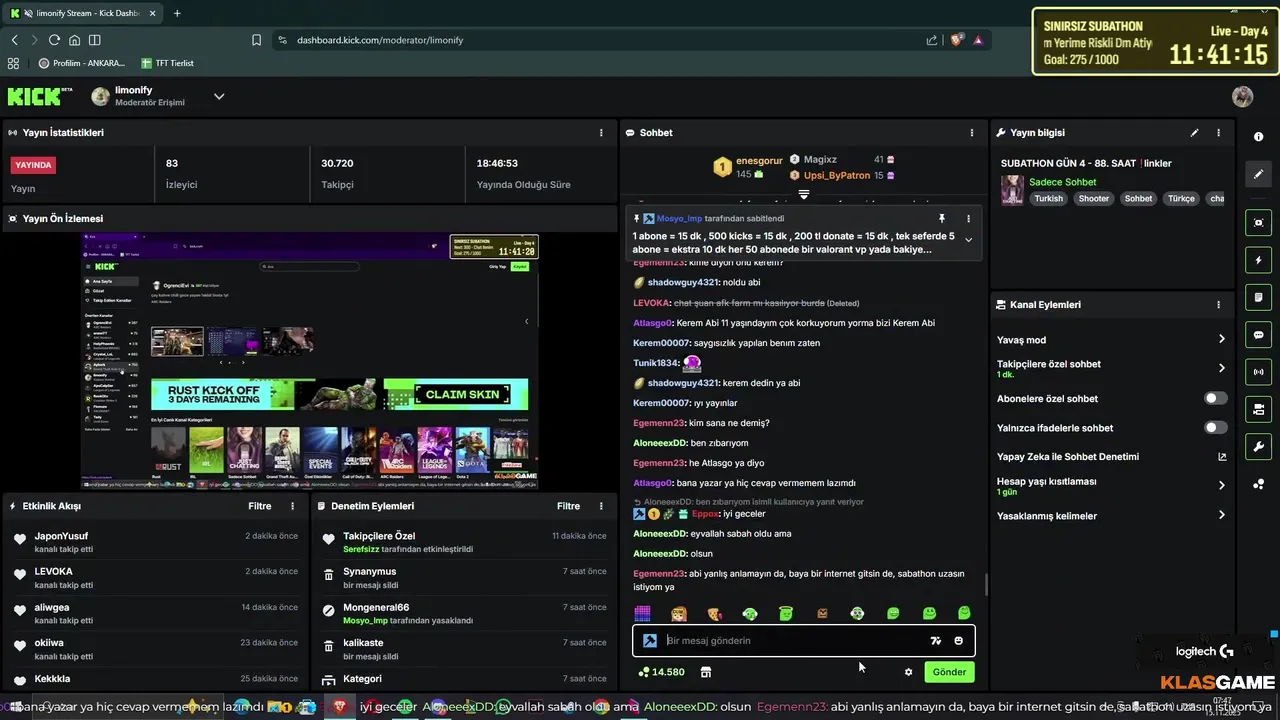This screenshot has height=720, width=1280.
Task: Click the chat scrollbar
Action: point(986,584)
